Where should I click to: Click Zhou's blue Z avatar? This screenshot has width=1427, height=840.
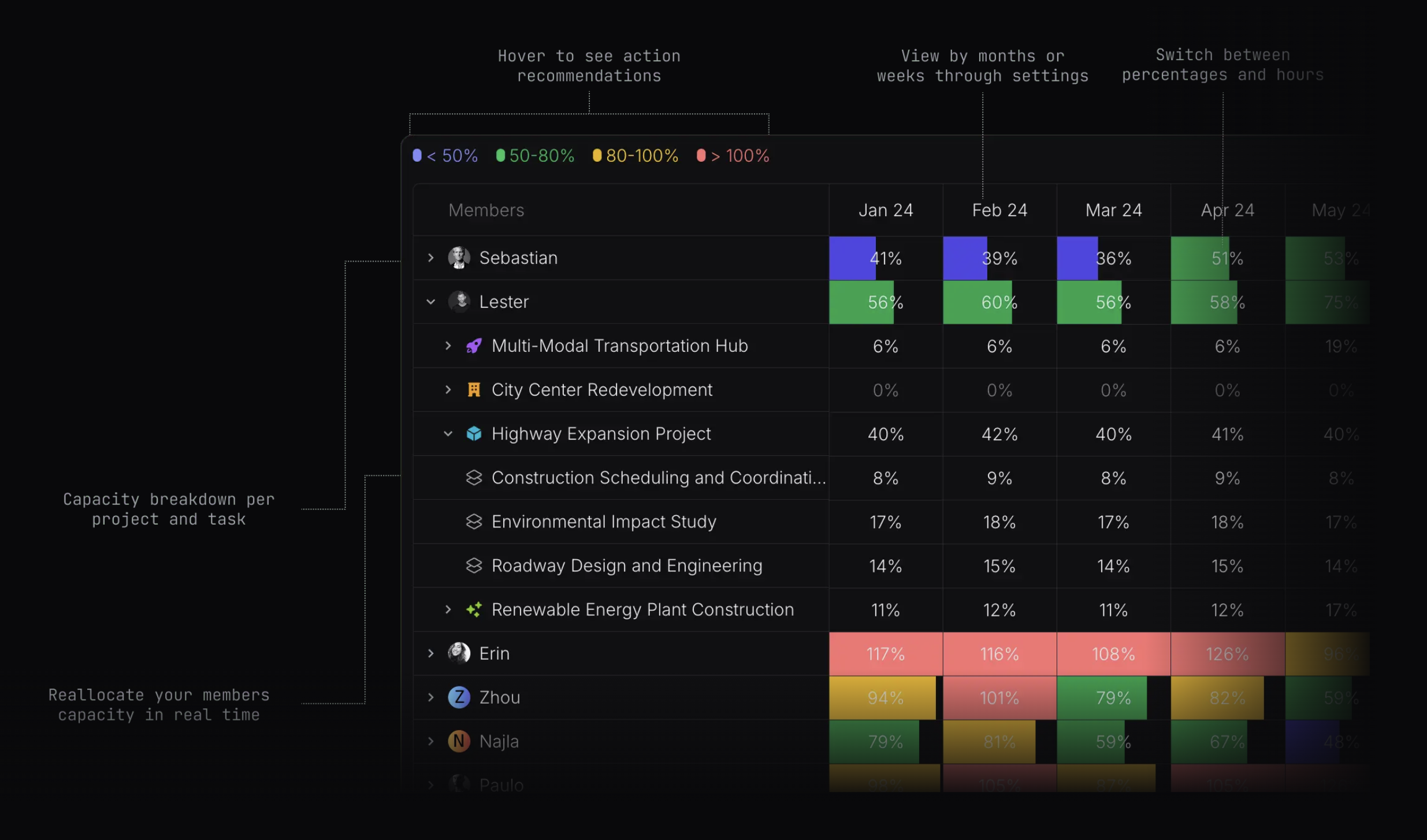459,697
